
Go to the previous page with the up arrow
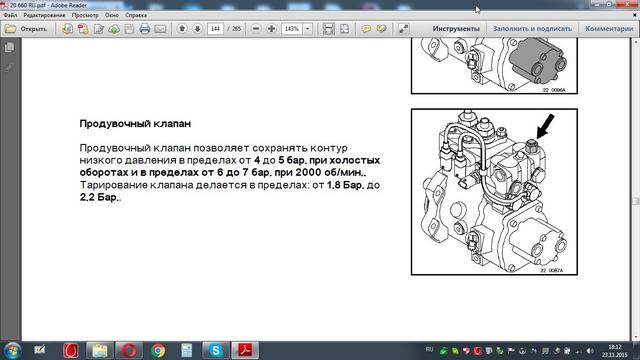click(x=182, y=29)
